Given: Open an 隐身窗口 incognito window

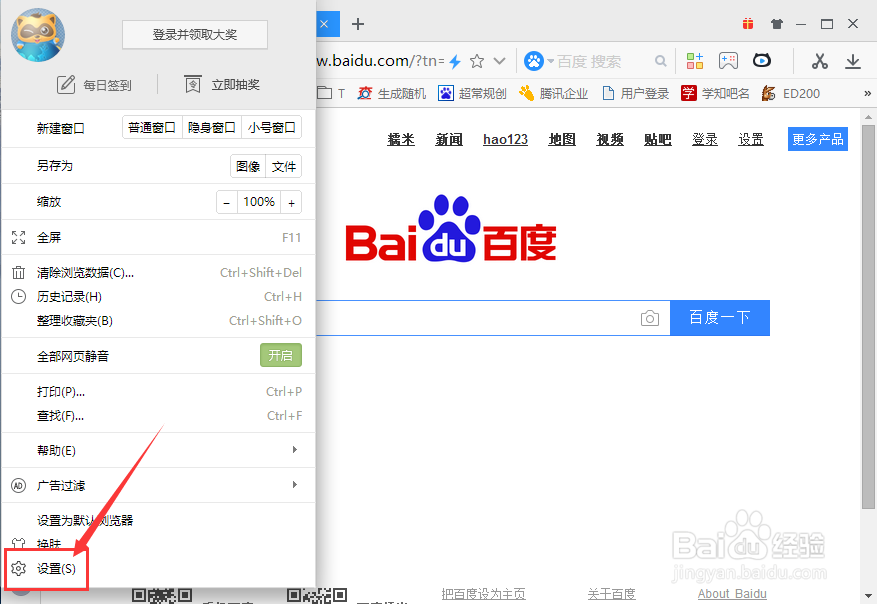Looking at the screenshot, I should click(212, 128).
